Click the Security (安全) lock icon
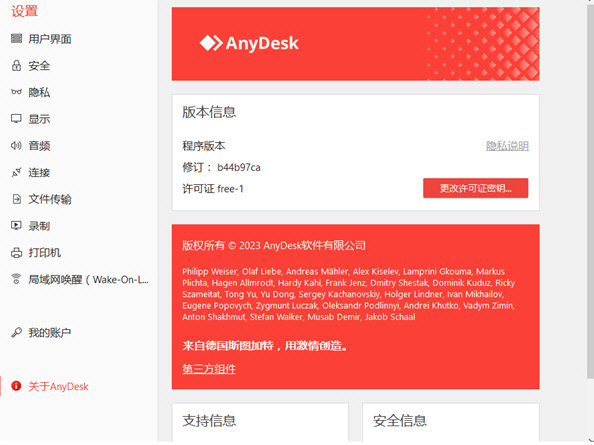Viewport: 594px width, 445px height. point(16,66)
